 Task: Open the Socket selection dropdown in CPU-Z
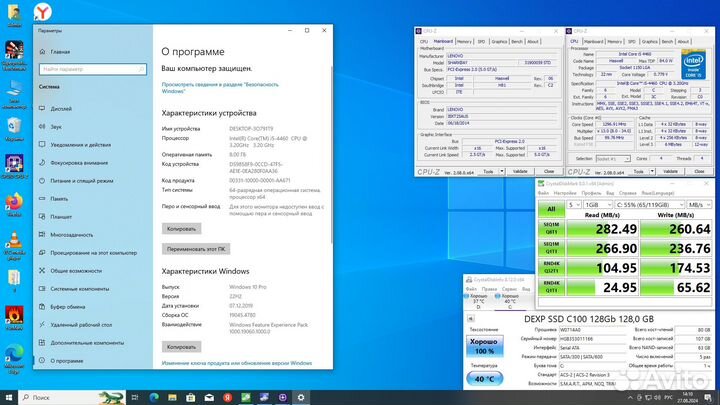coord(613,158)
